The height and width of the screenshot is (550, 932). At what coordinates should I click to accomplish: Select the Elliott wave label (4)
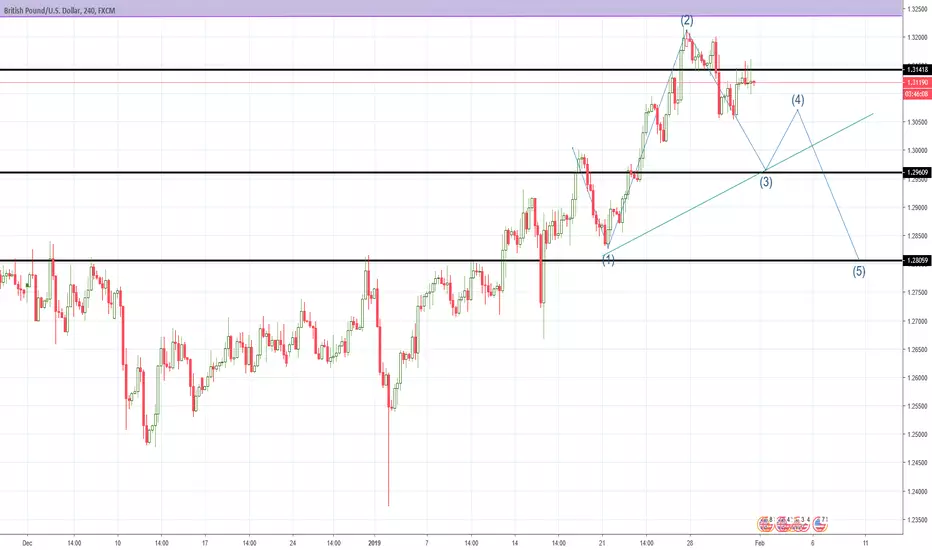[x=798, y=100]
